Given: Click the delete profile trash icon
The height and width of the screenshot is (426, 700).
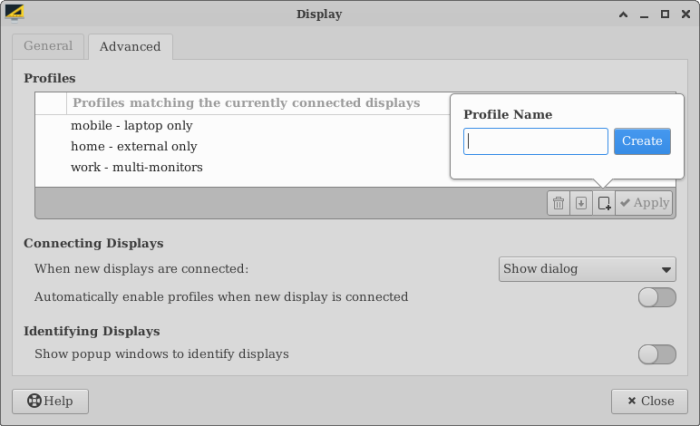Looking at the screenshot, I should coord(558,203).
